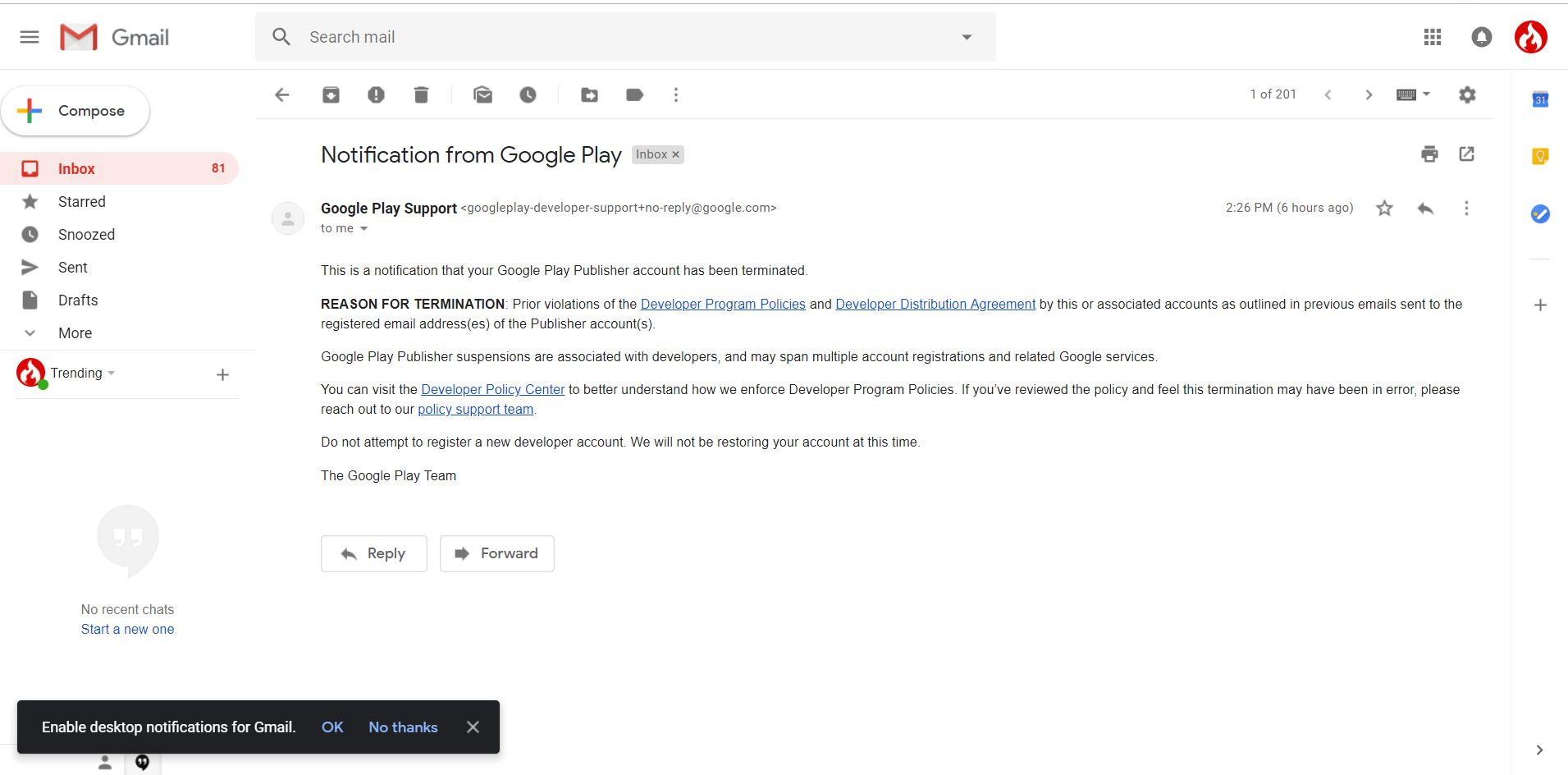Delete this email with trash icon

click(421, 94)
